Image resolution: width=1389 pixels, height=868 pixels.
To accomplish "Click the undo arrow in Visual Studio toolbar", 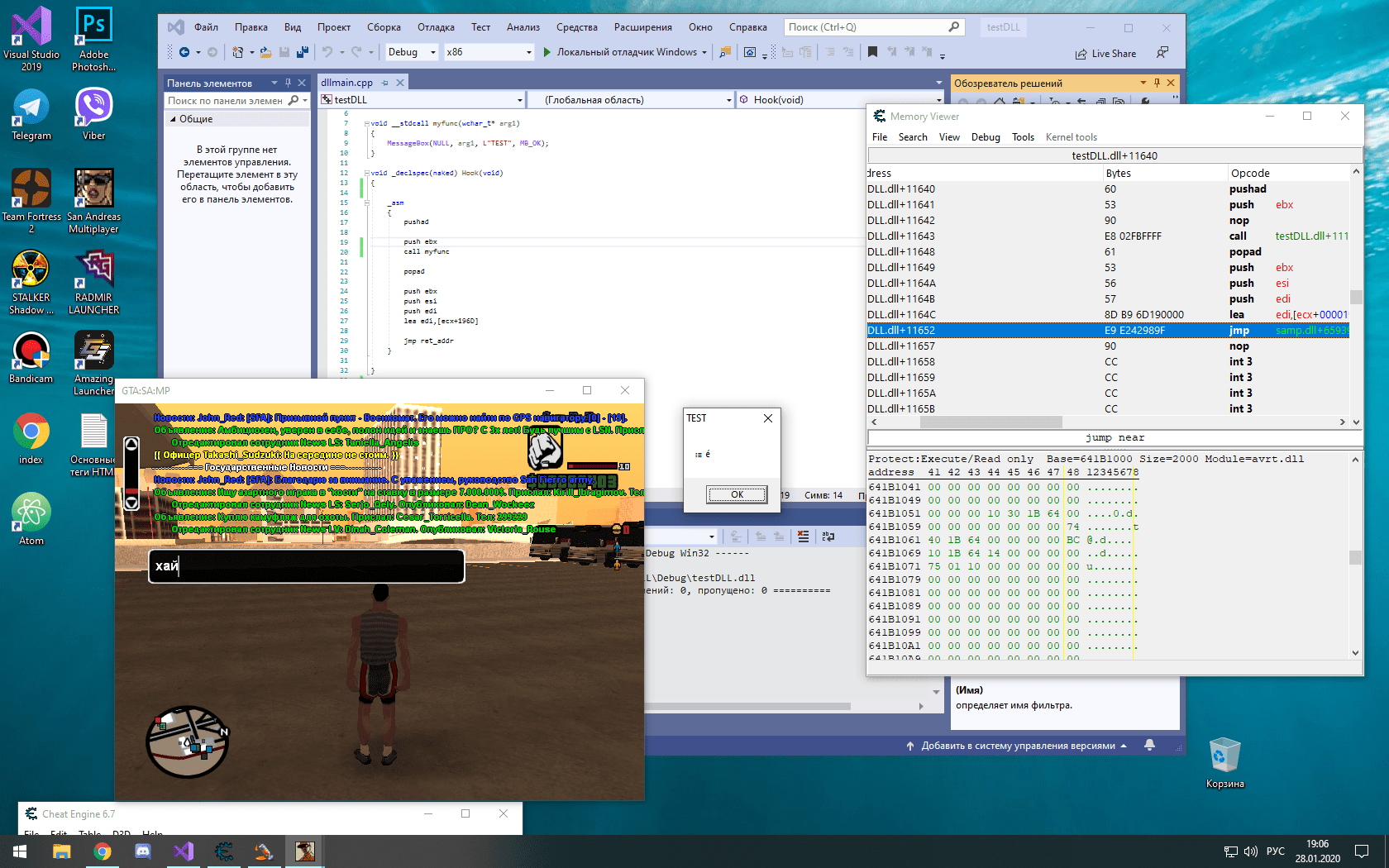I will pyautogui.click(x=327, y=52).
